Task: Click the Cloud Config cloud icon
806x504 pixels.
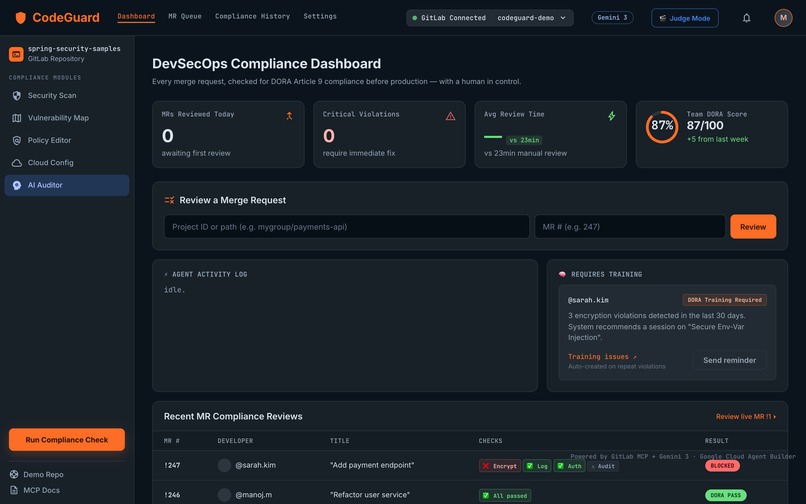Action: (x=16, y=163)
